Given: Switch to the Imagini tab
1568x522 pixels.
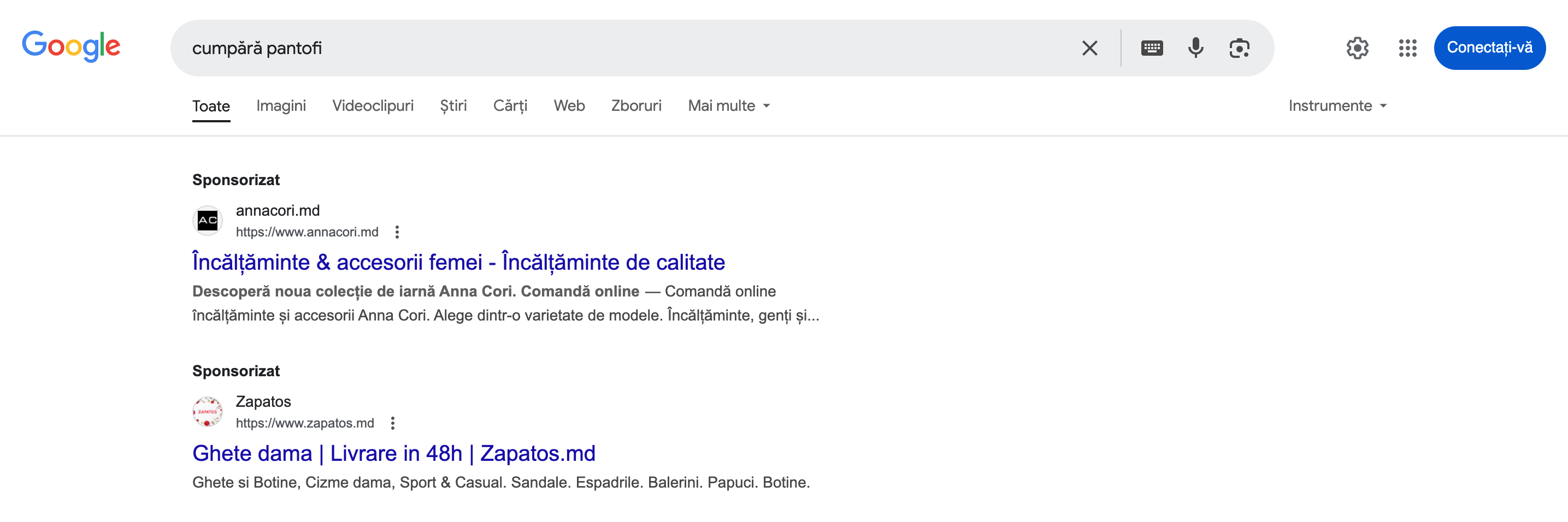Looking at the screenshot, I should pyautogui.click(x=281, y=106).
